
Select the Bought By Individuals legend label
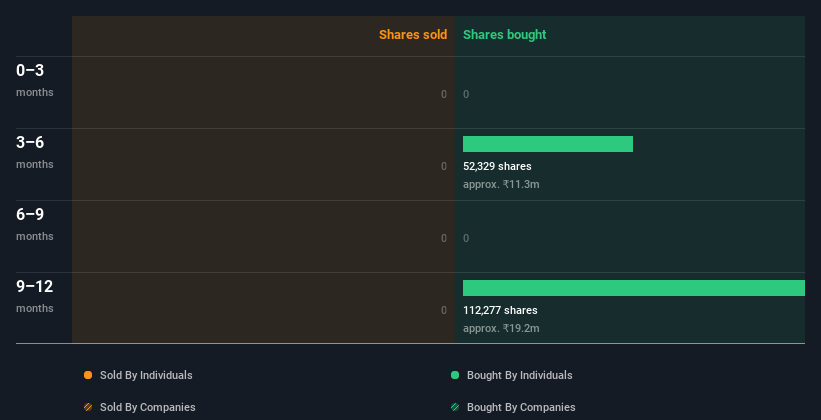point(519,375)
